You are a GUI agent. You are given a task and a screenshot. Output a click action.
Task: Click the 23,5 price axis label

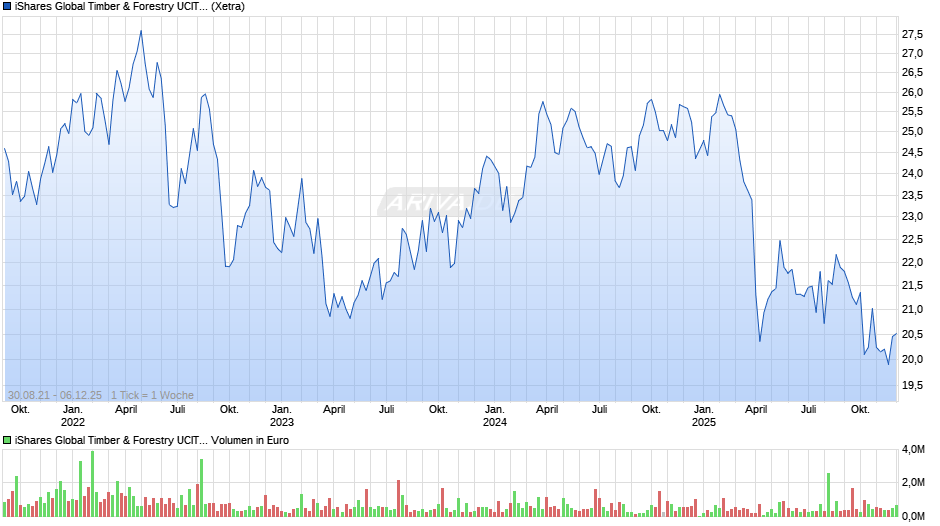coord(912,196)
